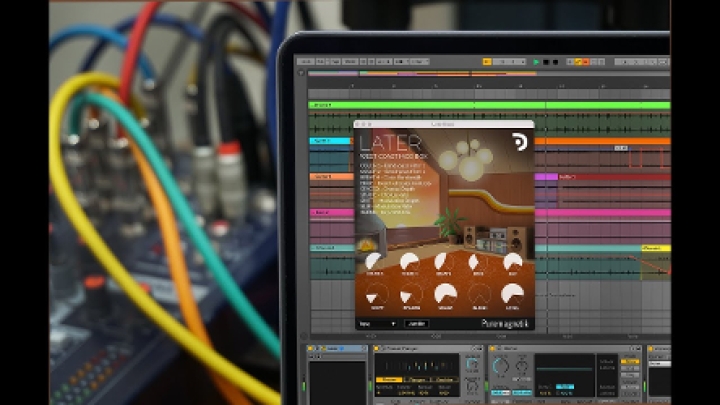Adjust COLOR A knob in LATER plugin

point(374,262)
